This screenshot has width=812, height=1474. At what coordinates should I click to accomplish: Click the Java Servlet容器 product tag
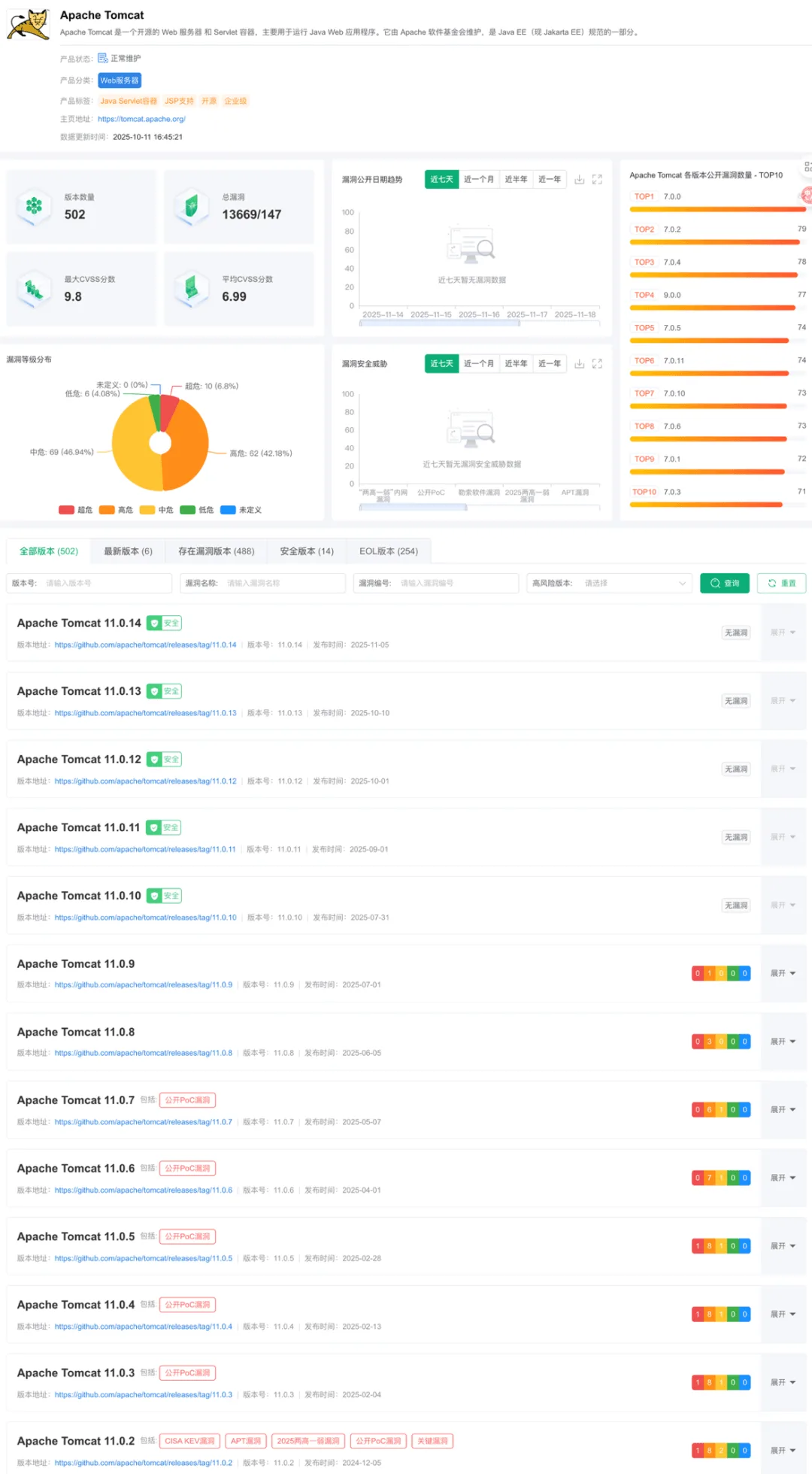[129, 101]
